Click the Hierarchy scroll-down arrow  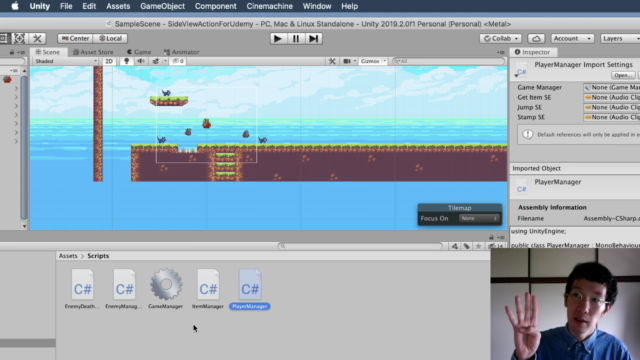tap(24, 226)
